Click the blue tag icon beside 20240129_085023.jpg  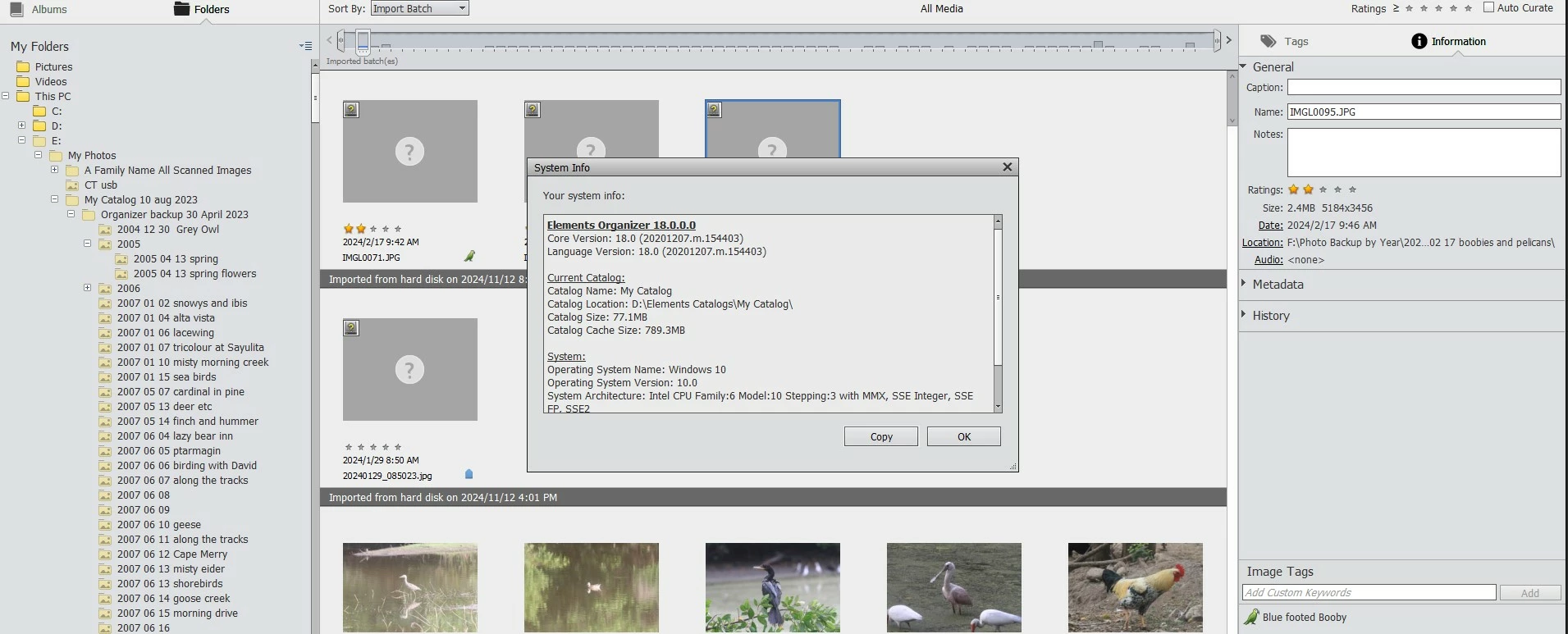(469, 474)
